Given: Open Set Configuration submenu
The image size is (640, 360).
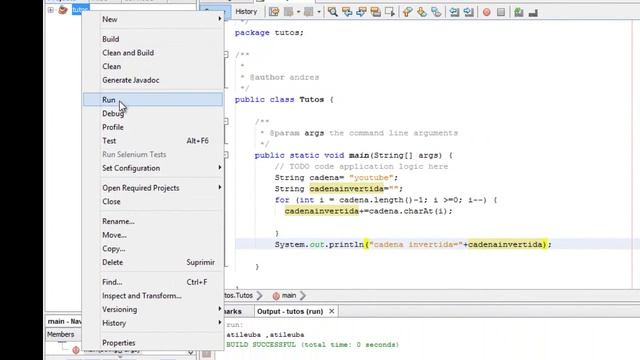Looking at the screenshot, I should coord(153,168).
